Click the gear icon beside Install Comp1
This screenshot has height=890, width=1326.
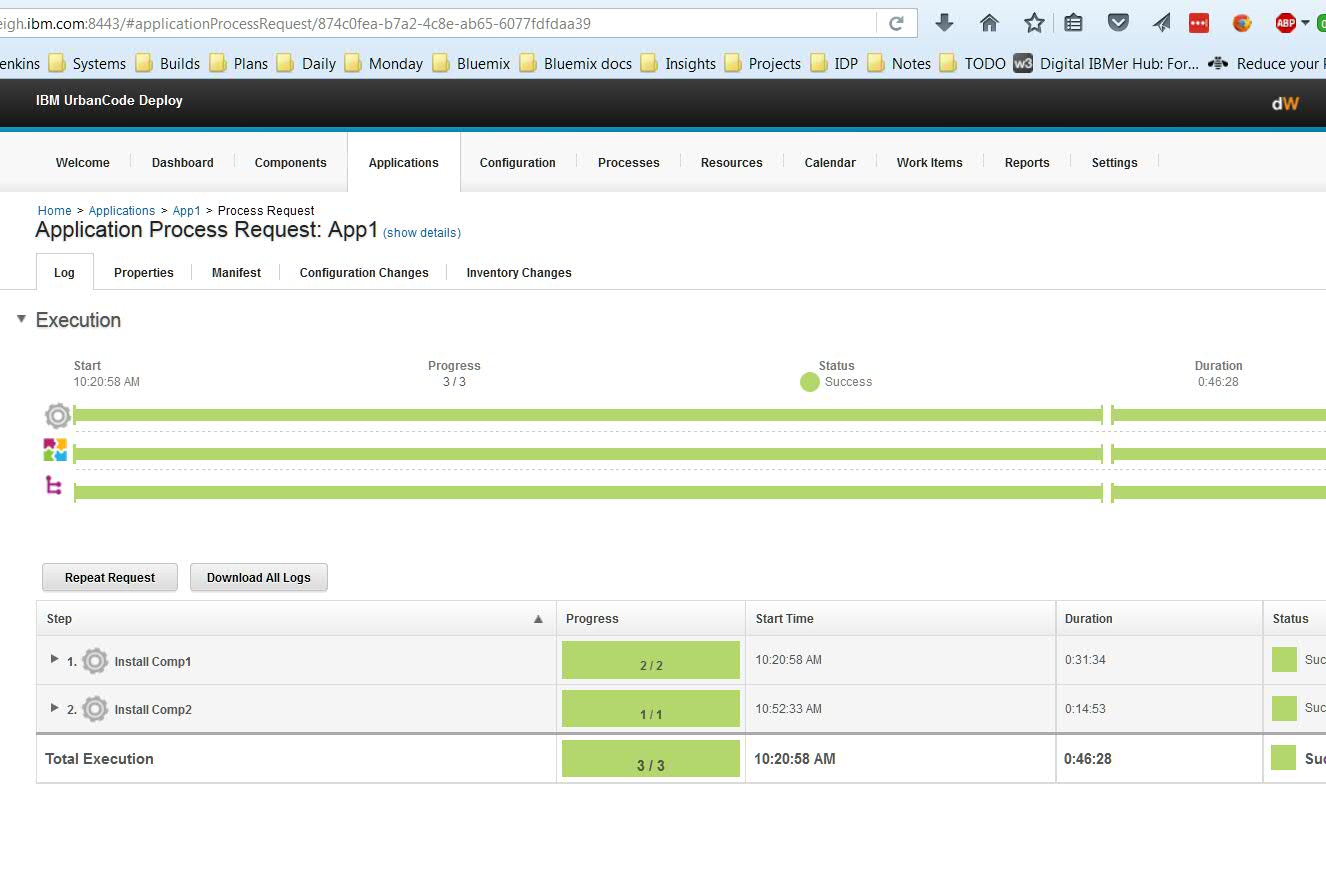pyautogui.click(x=95, y=660)
